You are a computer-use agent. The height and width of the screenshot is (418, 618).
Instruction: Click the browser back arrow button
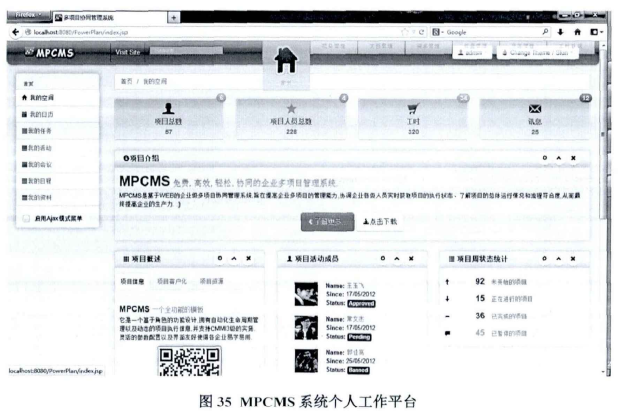[12, 33]
